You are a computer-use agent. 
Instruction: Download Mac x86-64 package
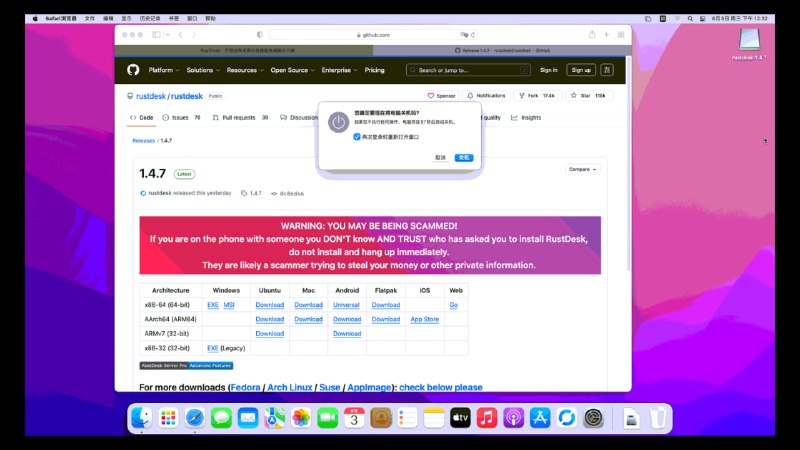click(x=308, y=305)
